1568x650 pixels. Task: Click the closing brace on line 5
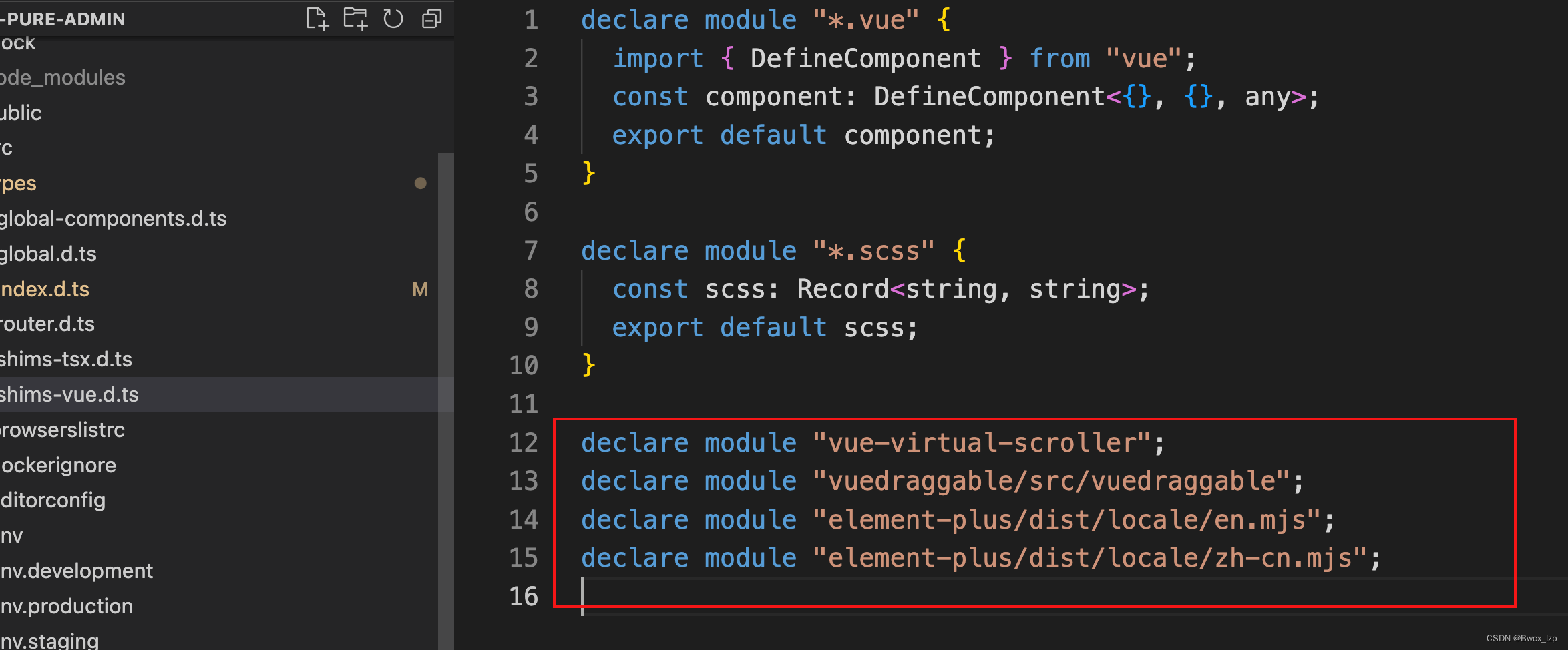click(588, 173)
